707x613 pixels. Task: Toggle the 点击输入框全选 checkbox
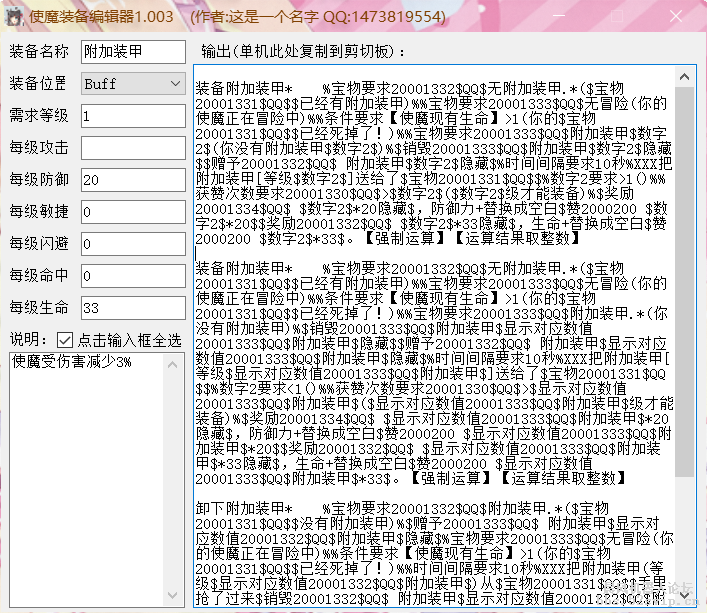[65, 339]
